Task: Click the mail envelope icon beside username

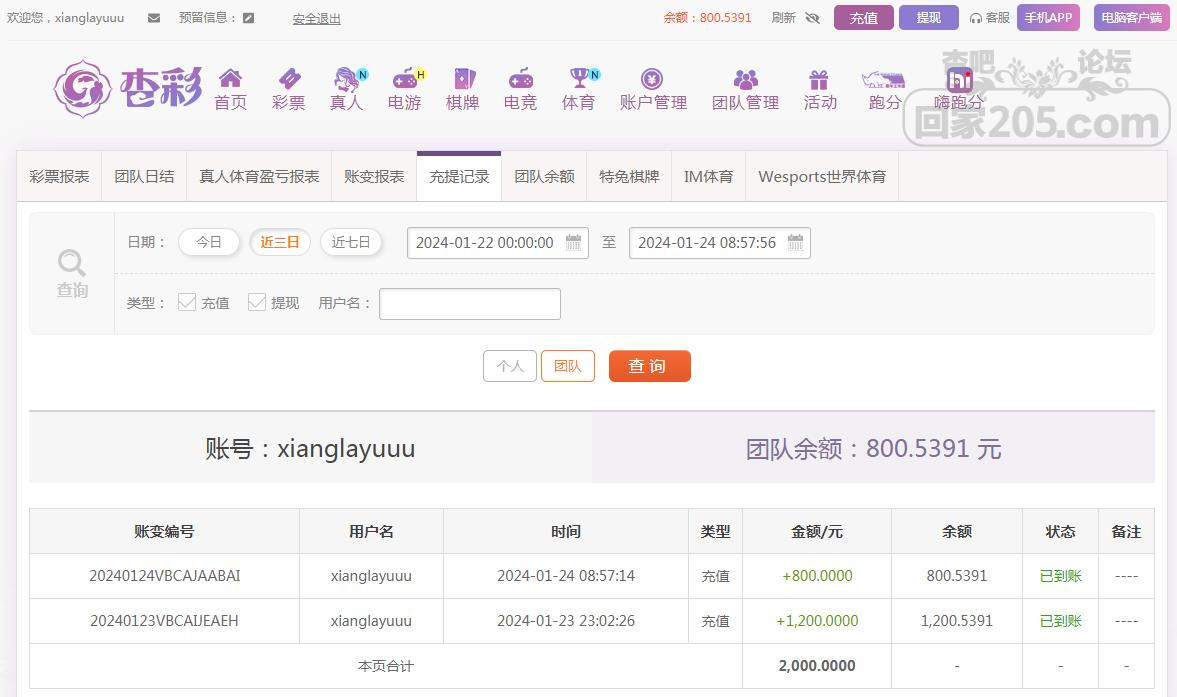Action: (x=153, y=18)
